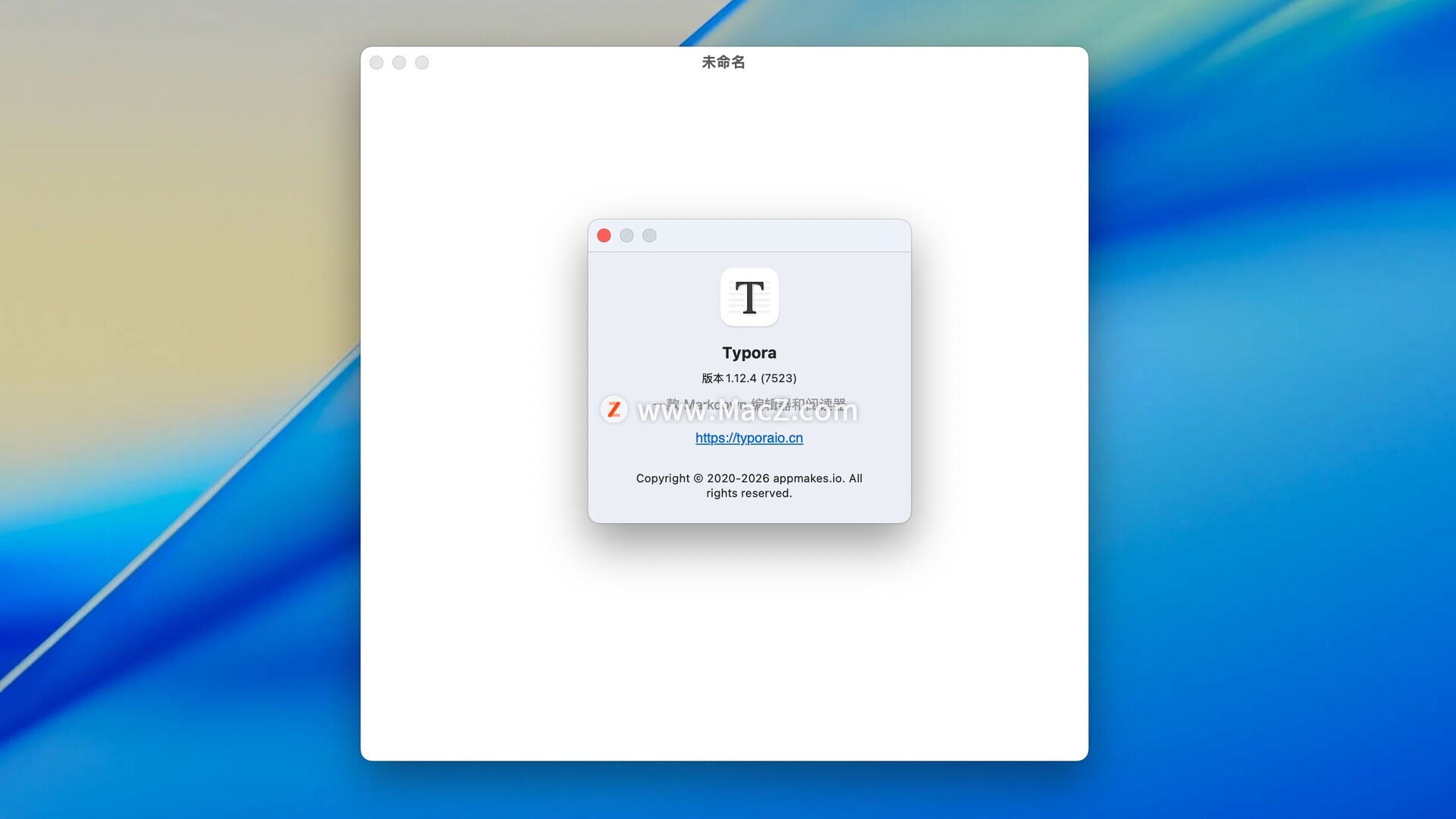The width and height of the screenshot is (1456, 819).
Task: Click the bold Typora name label
Action: [x=748, y=353]
